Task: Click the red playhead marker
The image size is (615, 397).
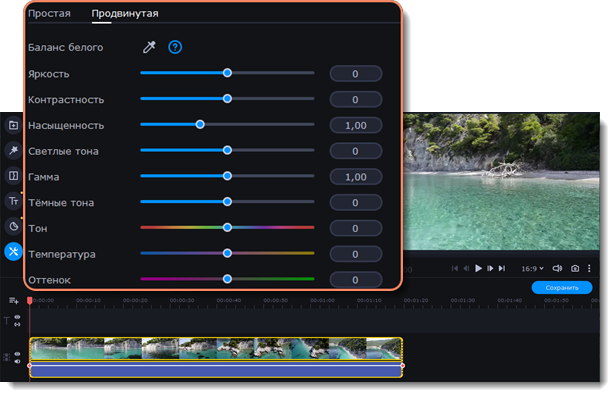Action: (30, 300)
